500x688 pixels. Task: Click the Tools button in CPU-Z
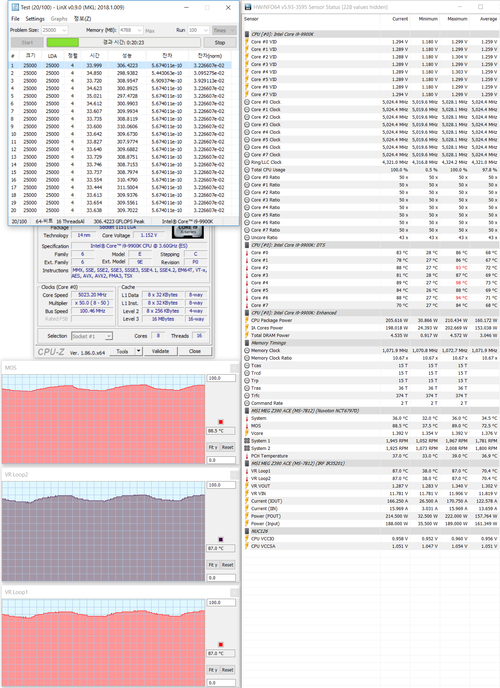(x=122, y=351)
